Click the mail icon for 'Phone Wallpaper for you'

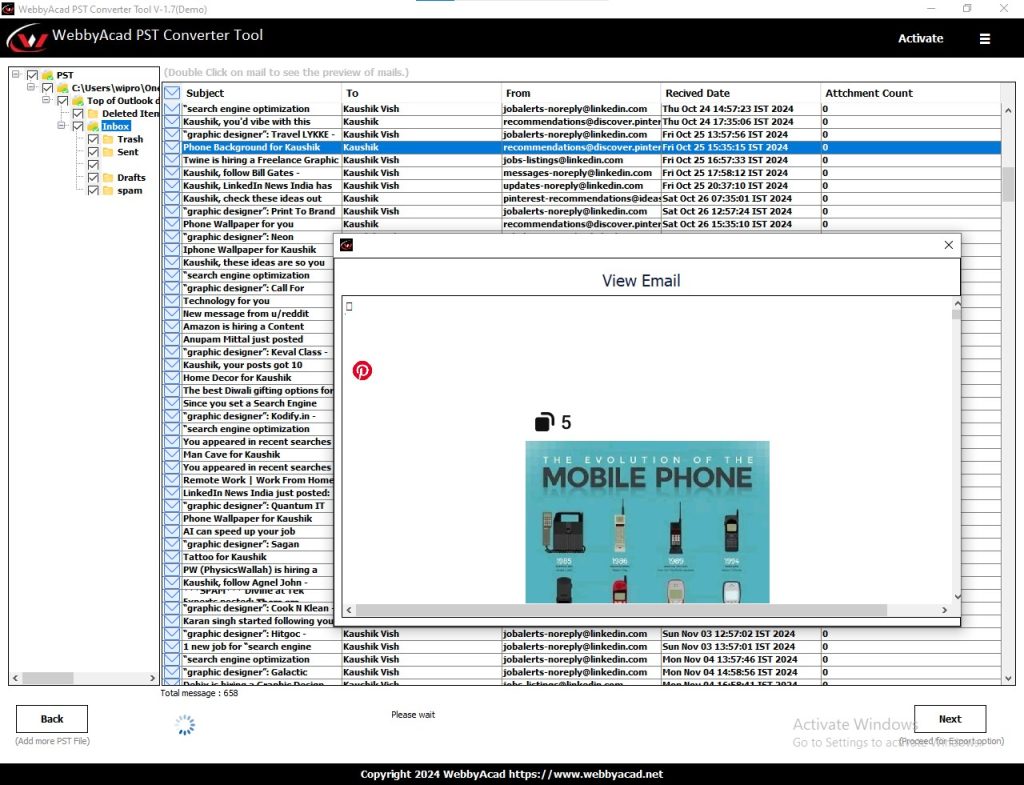[x=172, y=224]
